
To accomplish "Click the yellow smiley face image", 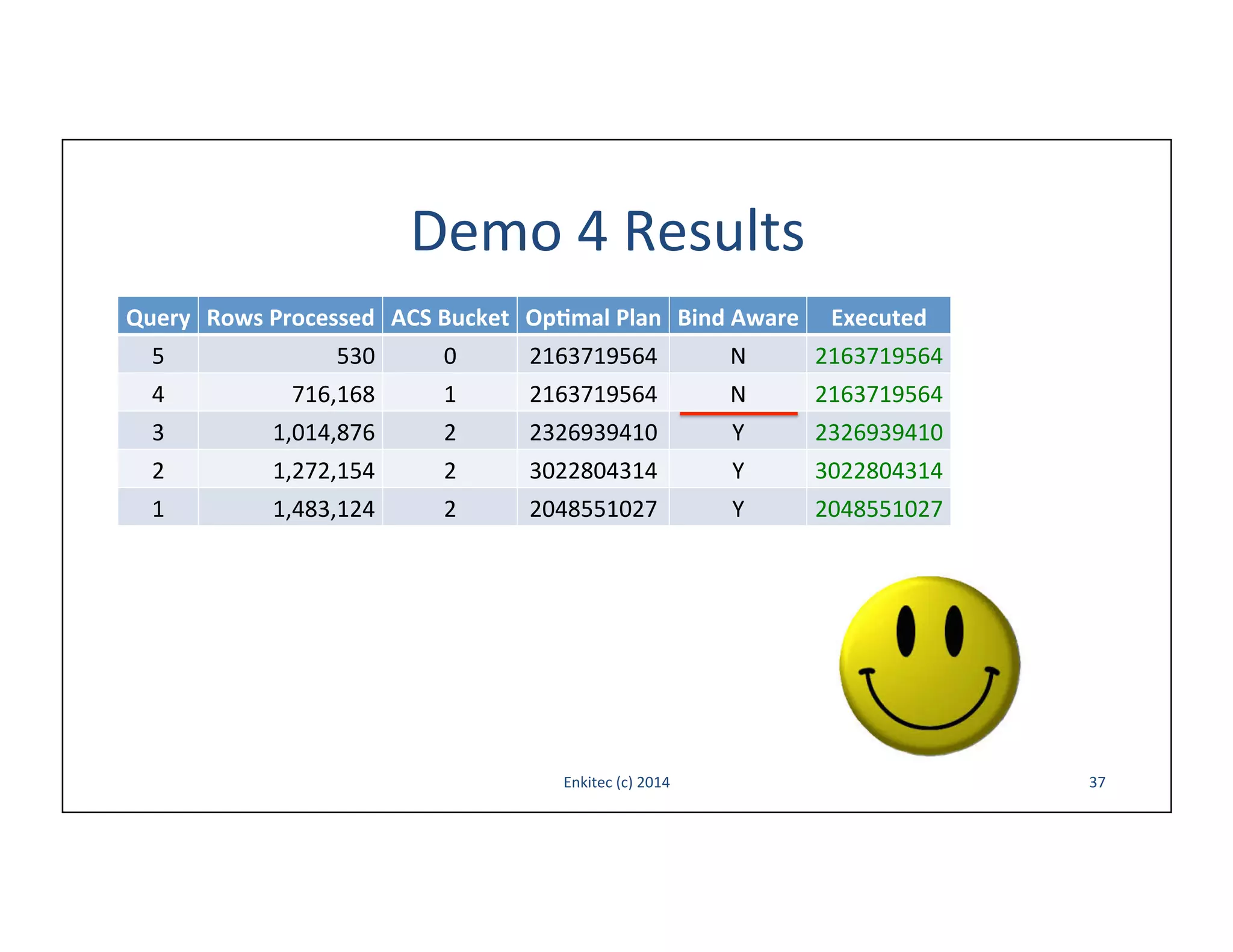I will (930, 666).
